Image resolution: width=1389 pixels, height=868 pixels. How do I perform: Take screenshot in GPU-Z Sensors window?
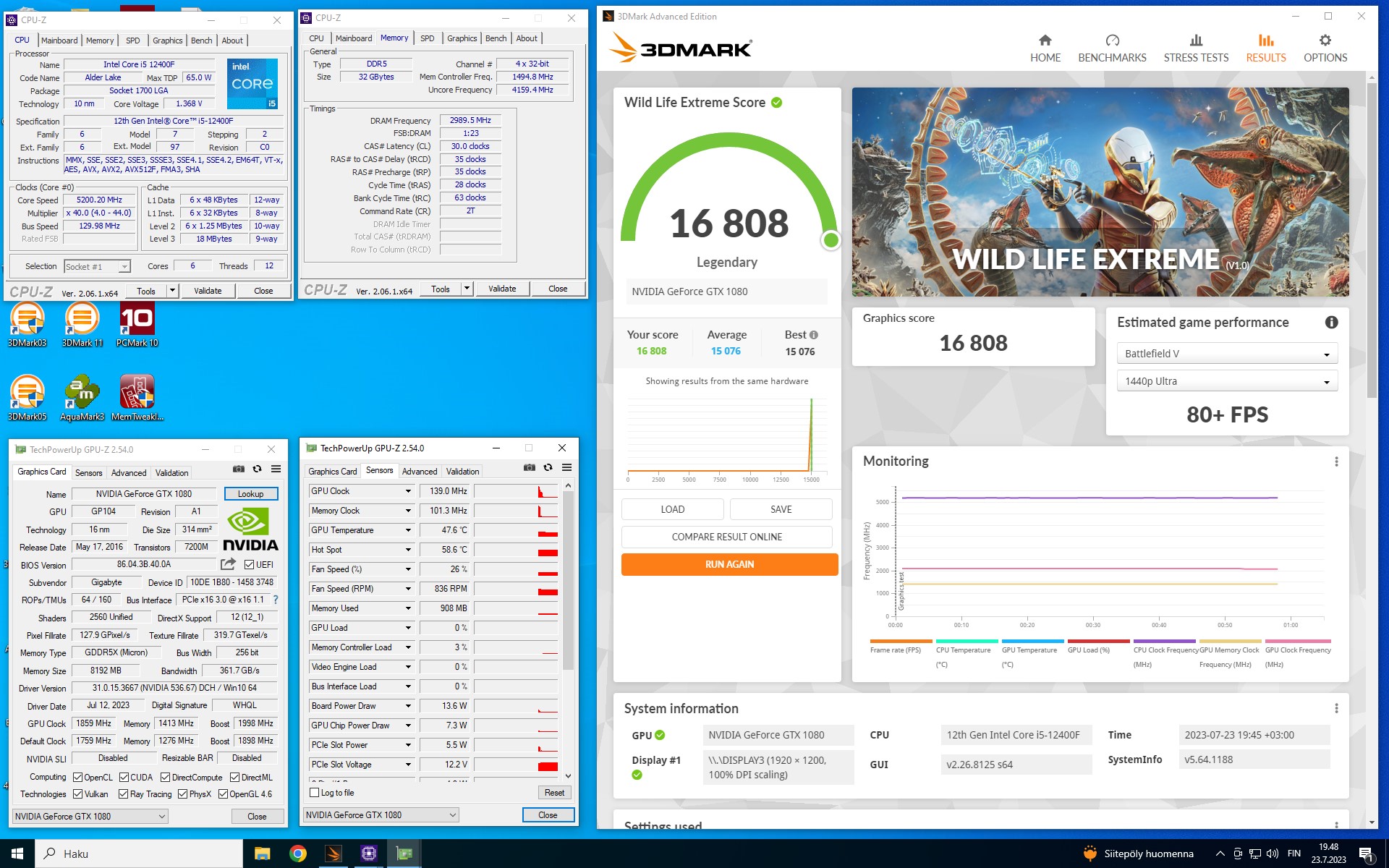(x=530, y=467)
